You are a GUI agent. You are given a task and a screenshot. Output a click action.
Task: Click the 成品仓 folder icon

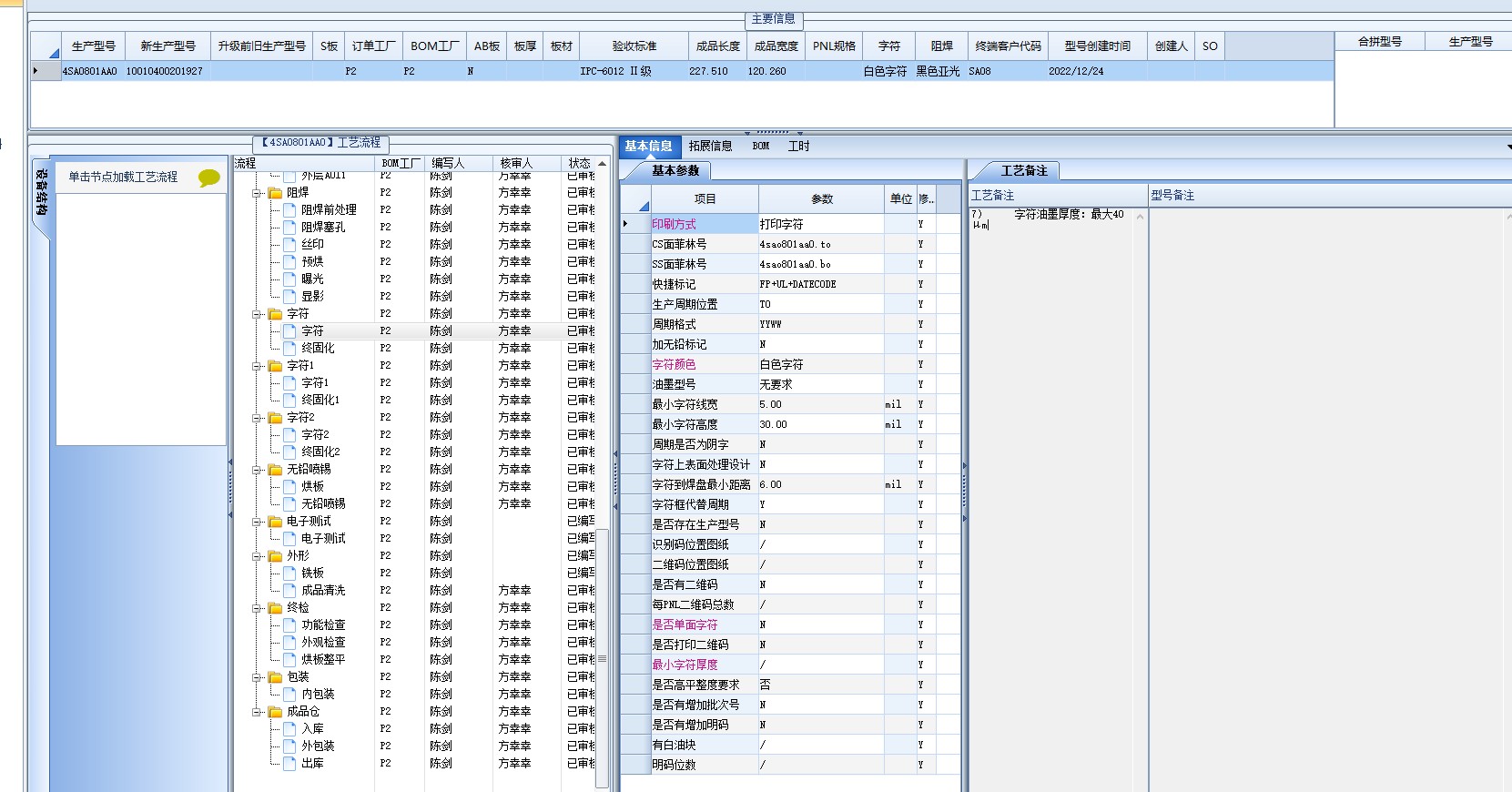click(x=275, y=712)
